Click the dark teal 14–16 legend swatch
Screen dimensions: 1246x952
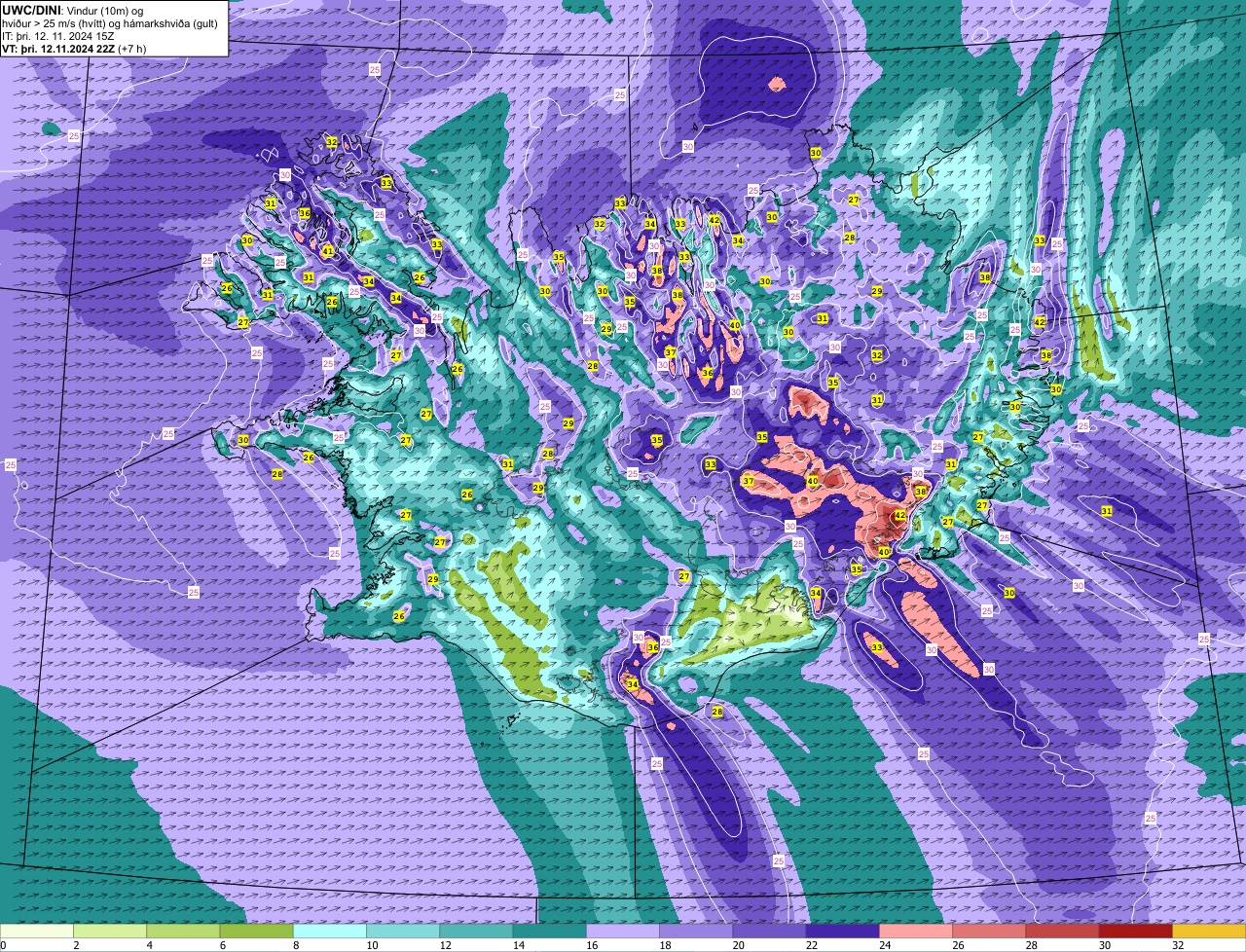tap(550, 932)
